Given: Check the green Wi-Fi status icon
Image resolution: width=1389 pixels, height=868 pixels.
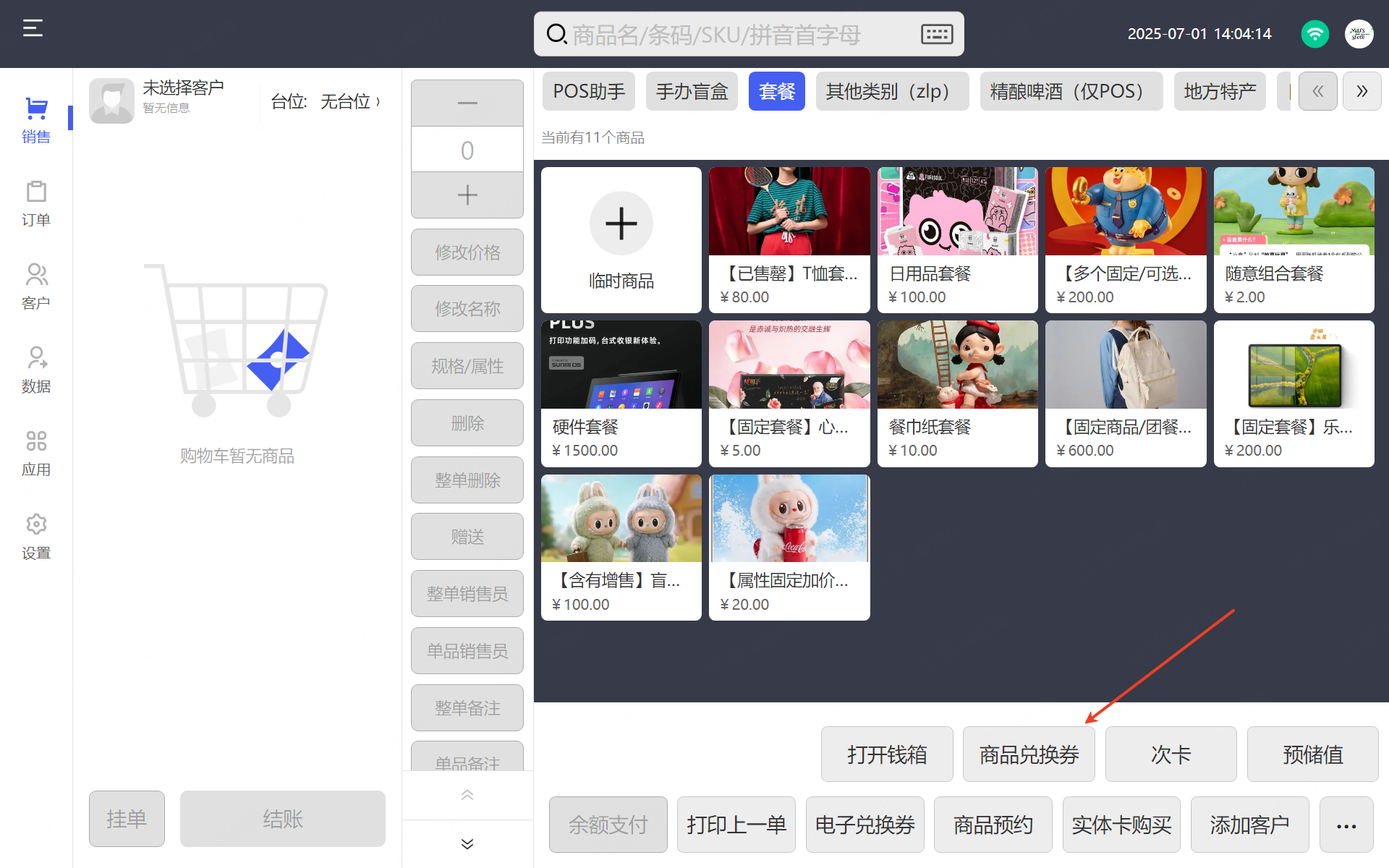Looking at the screenshot, I should pos(1314,34).
